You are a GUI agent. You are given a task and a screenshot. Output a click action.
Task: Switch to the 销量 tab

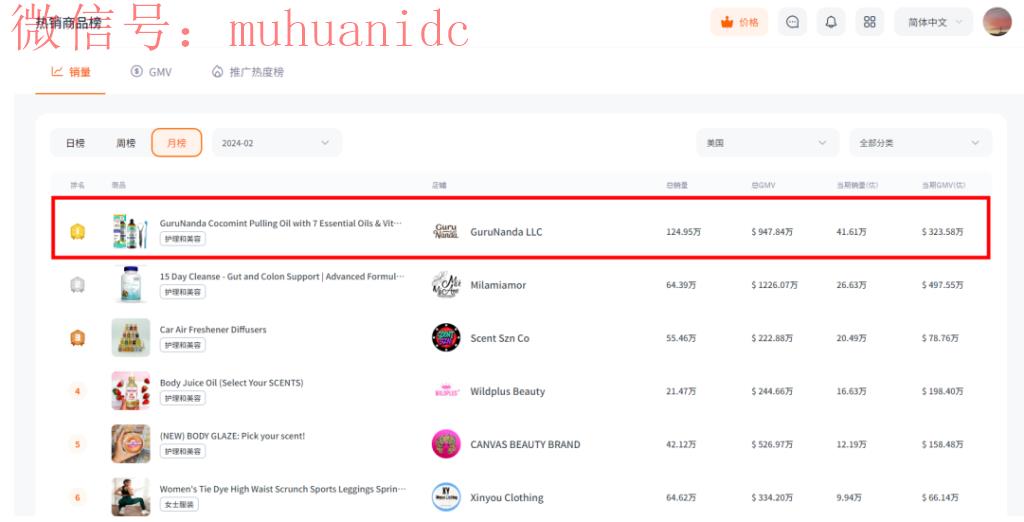[x=71, y=72]
